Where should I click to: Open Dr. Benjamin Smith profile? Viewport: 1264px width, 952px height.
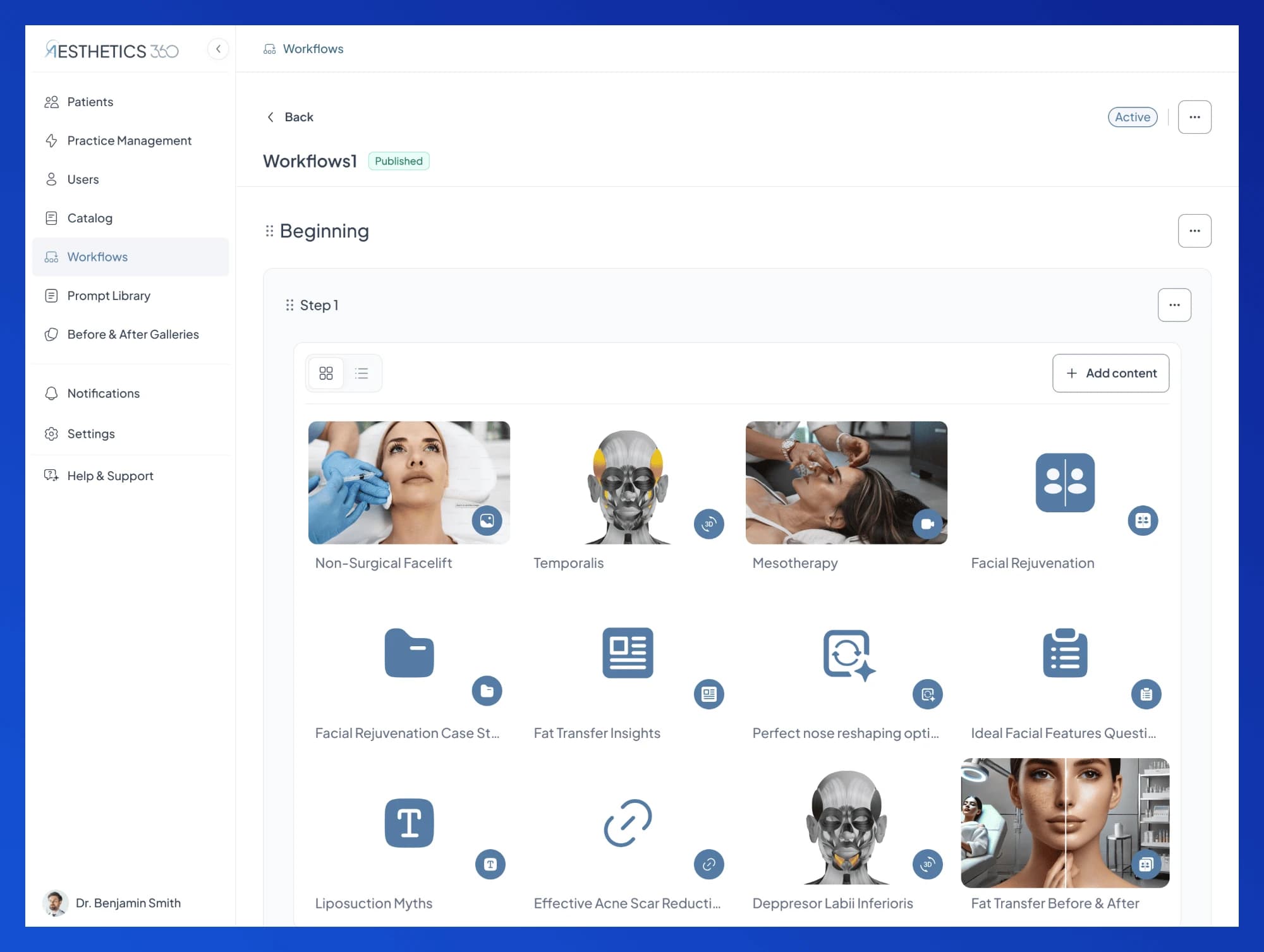pos(112,903)
